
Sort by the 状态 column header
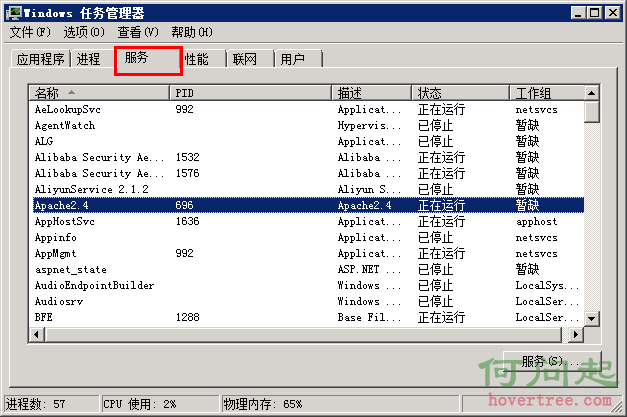point(461,93)
